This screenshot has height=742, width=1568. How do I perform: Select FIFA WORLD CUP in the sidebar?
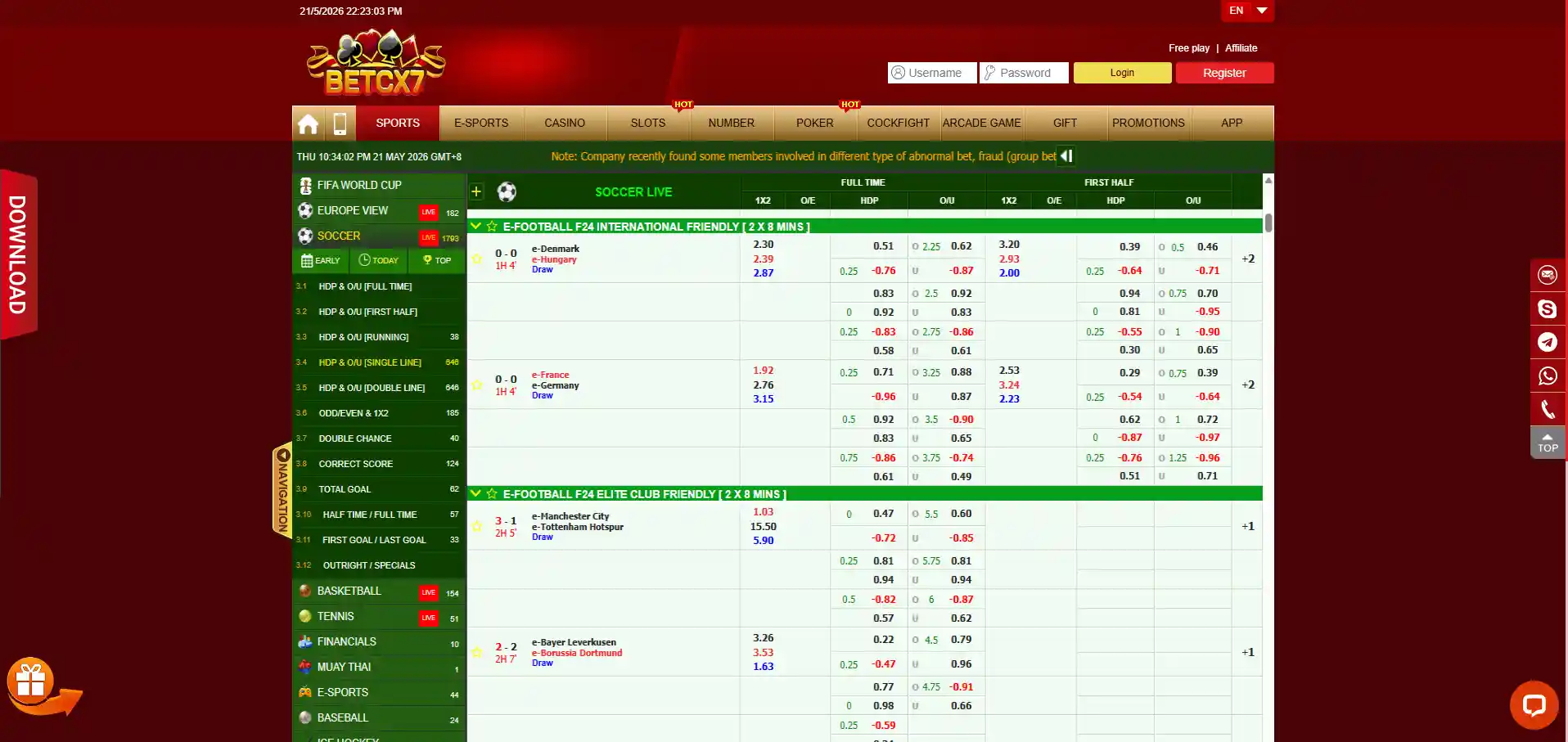click(x=379, y=186)
